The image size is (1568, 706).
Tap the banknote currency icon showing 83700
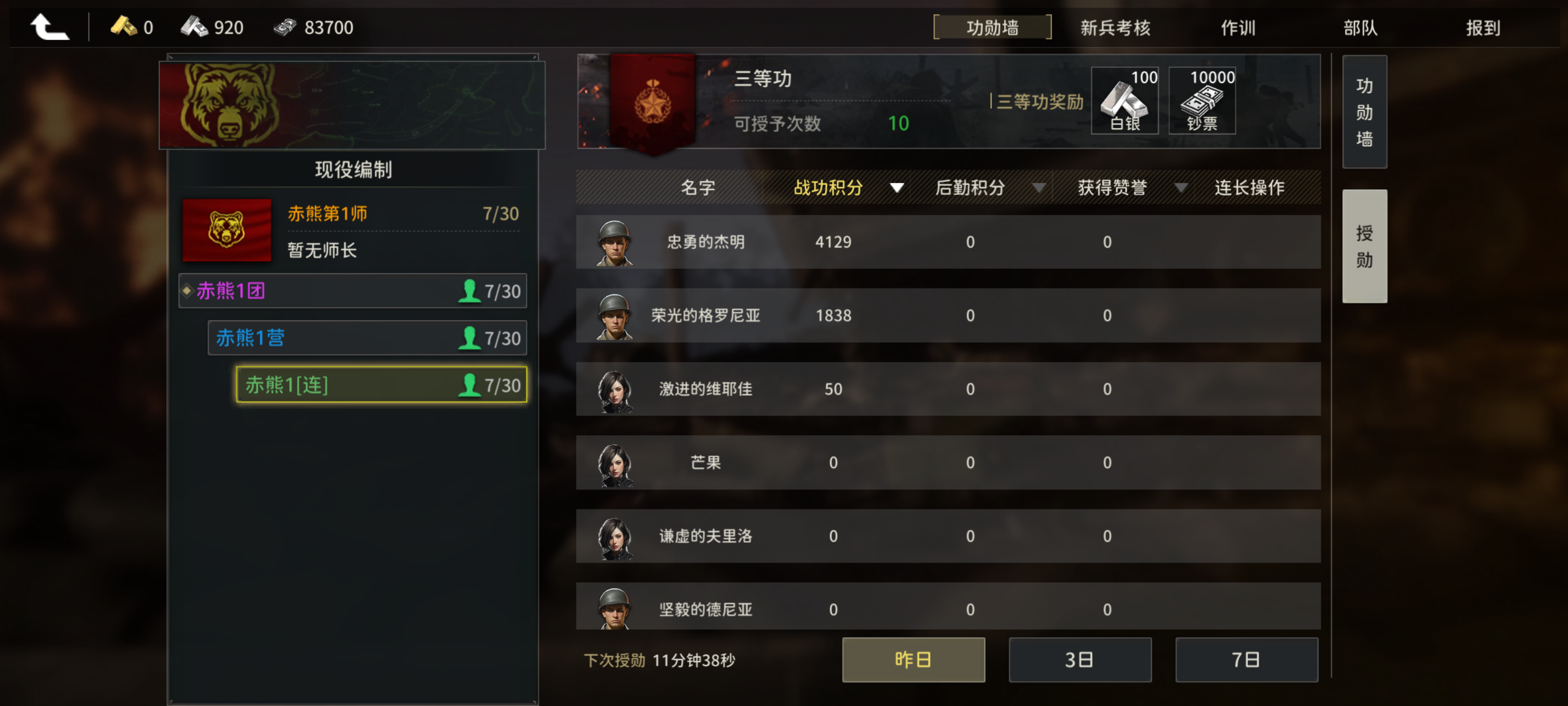[285, 27]
